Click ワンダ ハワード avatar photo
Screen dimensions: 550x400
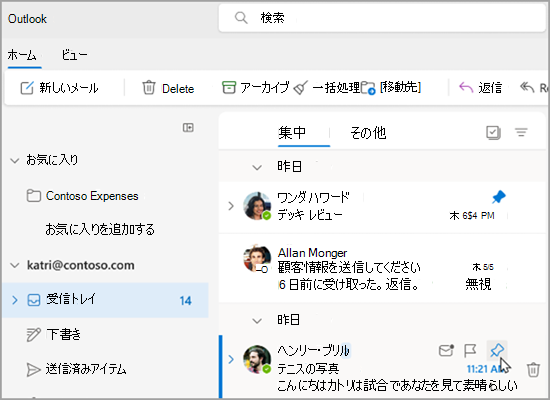(257, 206)
